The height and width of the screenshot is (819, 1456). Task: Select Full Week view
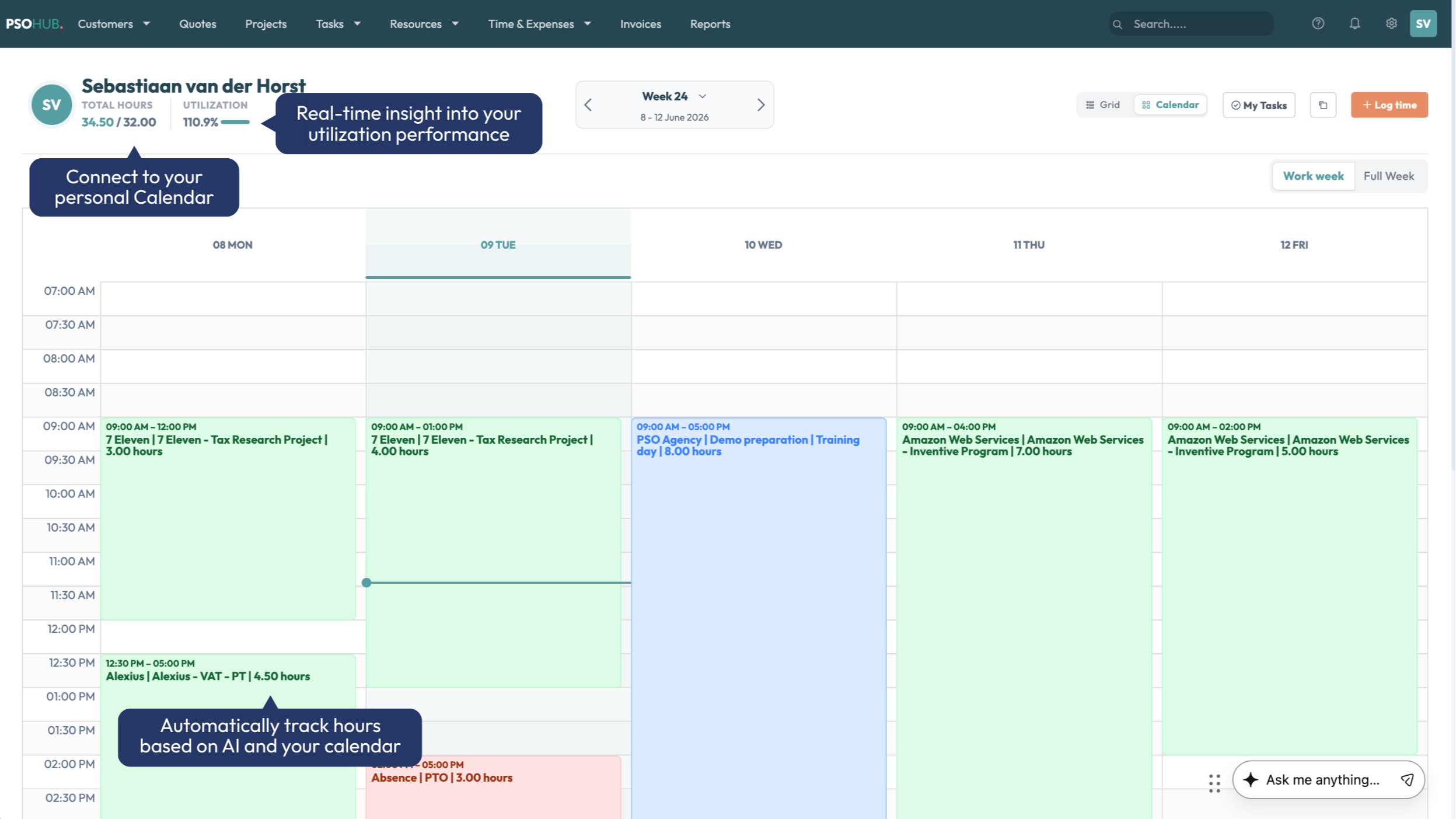pyautogui.click(x=1388, y=176)
